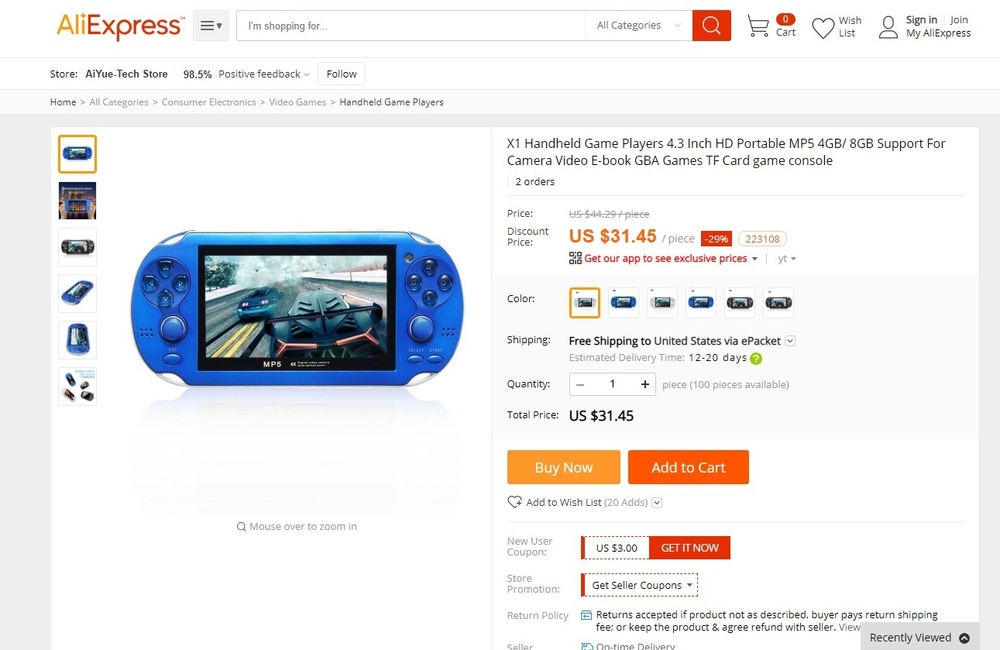Click the green delivery time help icon

pyautogui.click(x=756, y=358)
